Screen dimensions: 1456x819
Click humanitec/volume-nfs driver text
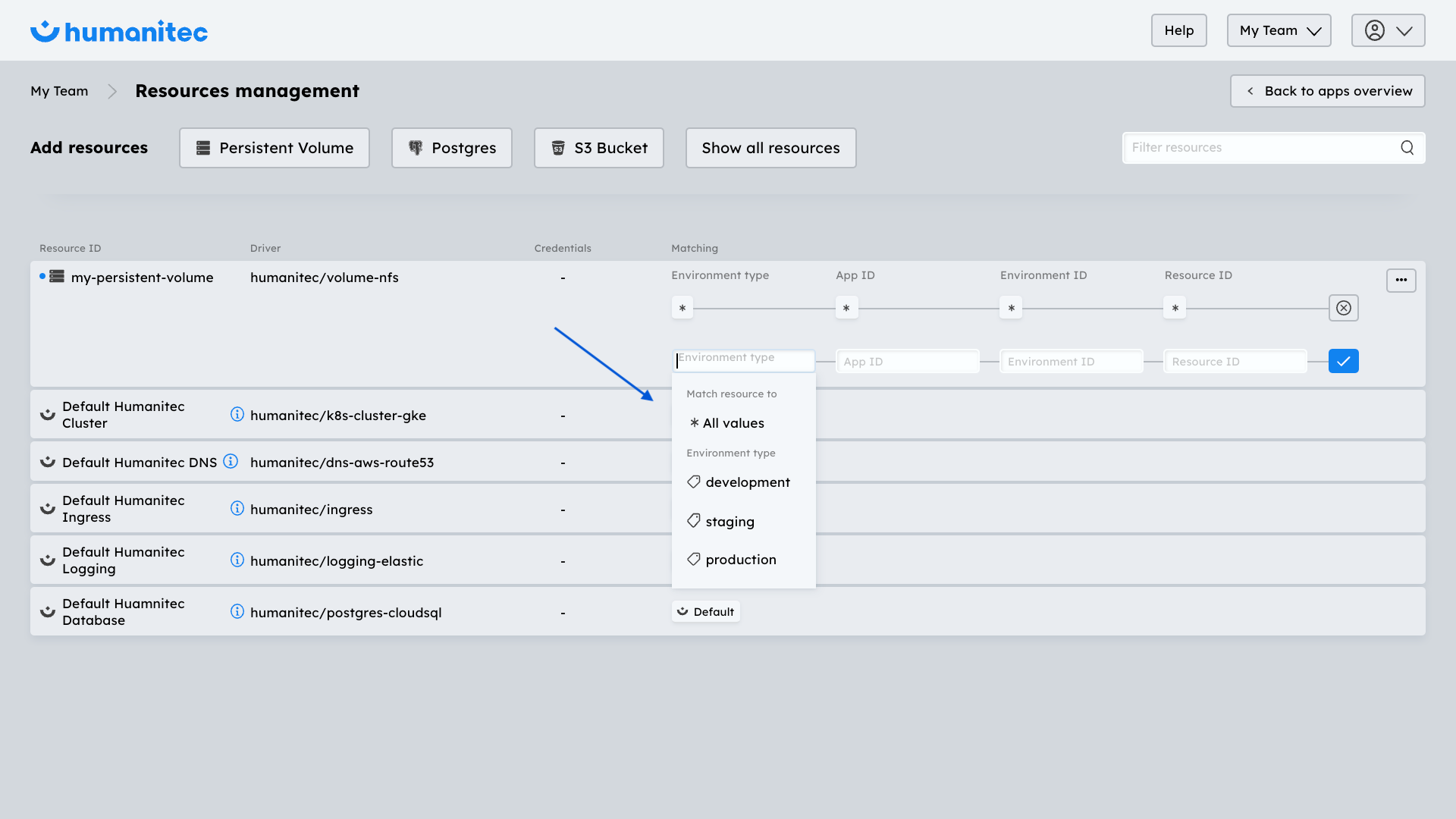(325, 278)
